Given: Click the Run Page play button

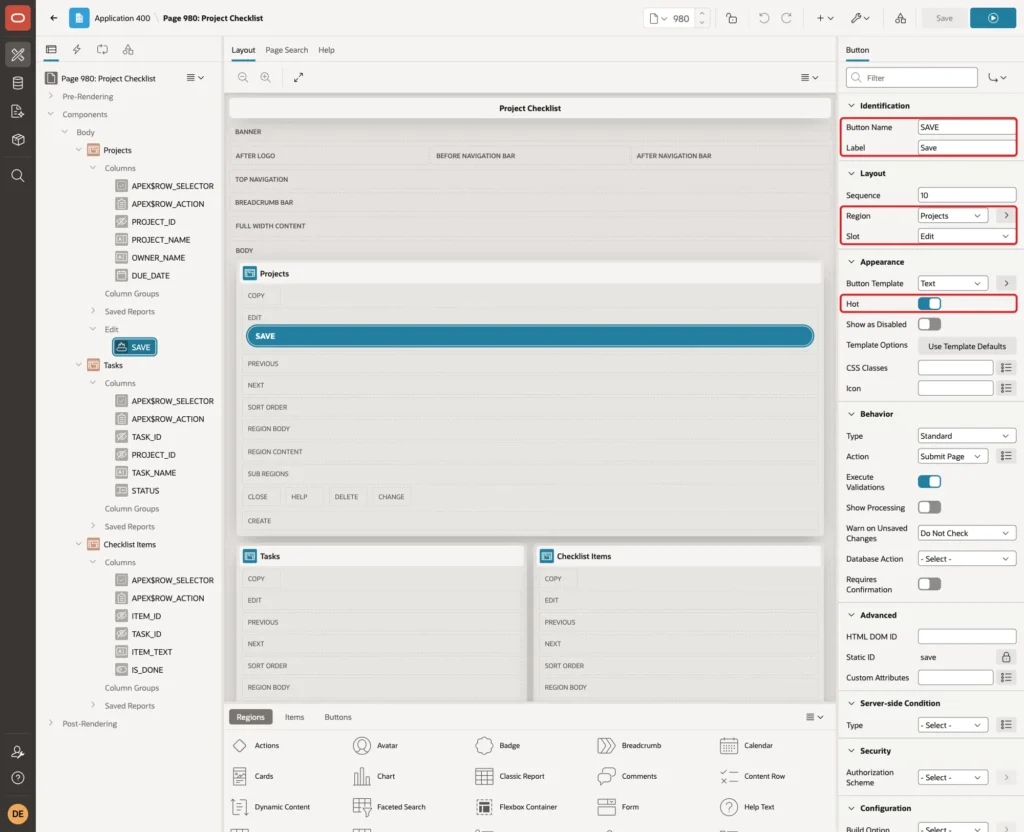Looking at the screenshot, I should point(993,18).
